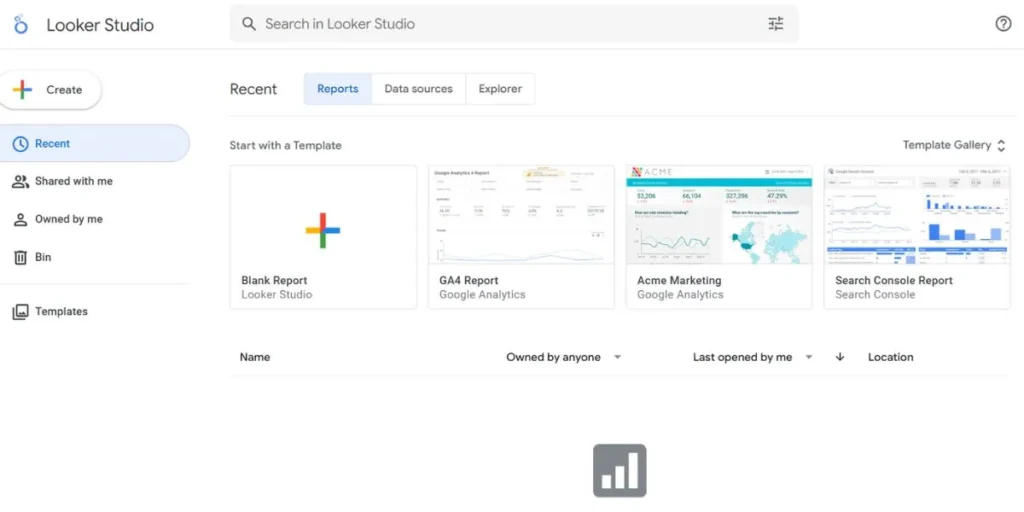Screen dimensions: 1024x512
Task: Open search filter options icon
Action: pos(775,24)
